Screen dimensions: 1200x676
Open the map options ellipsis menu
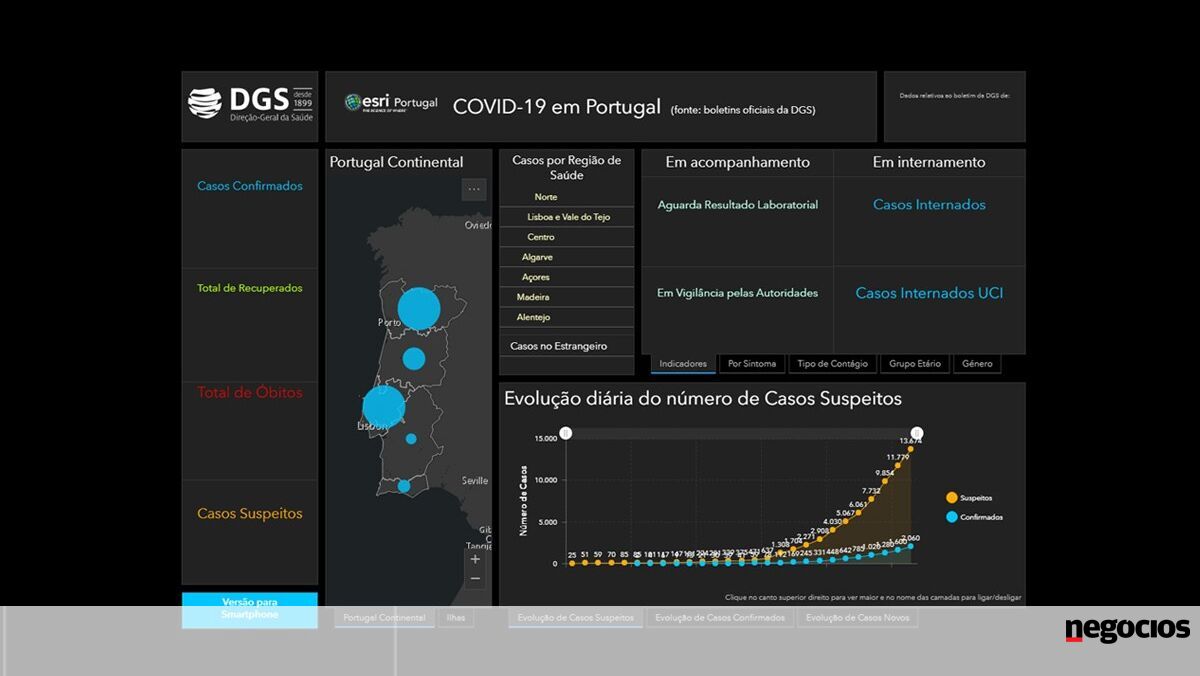pos(474,189)
